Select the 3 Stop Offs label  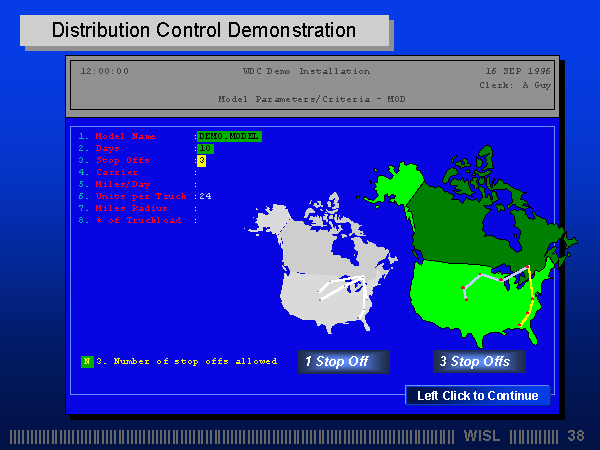(479, 362)
